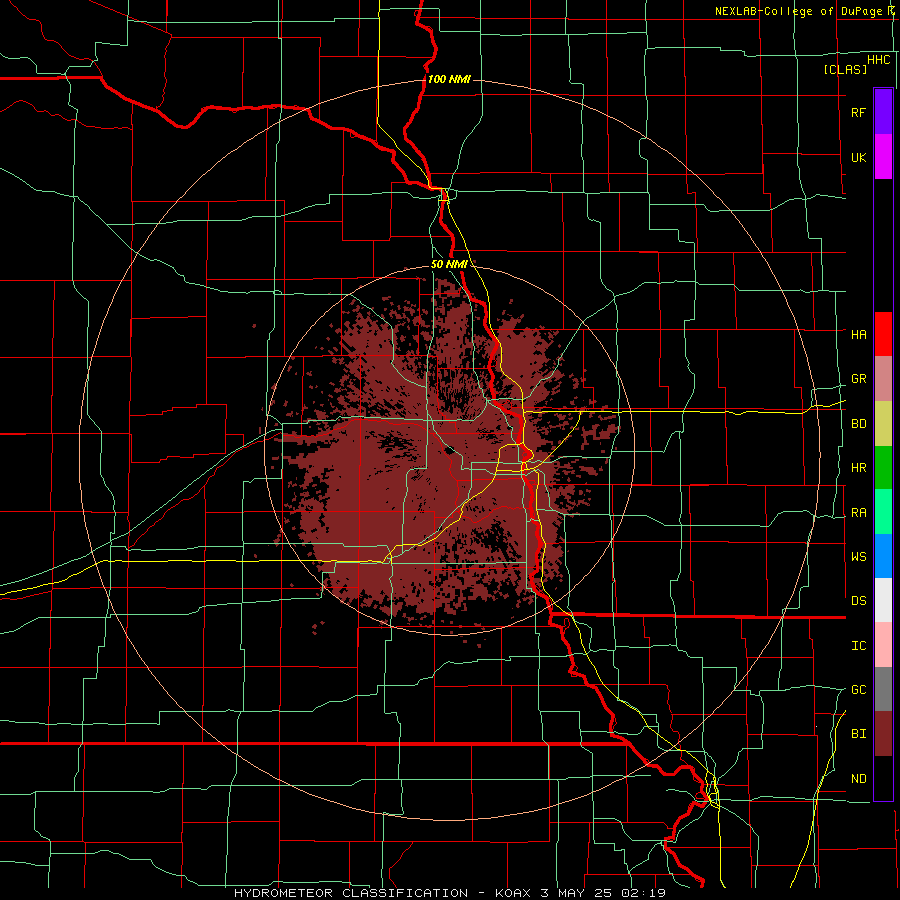The height and width of the screenshot is (900, 900).
Task: Click the RA legend label
Action: 858,513
